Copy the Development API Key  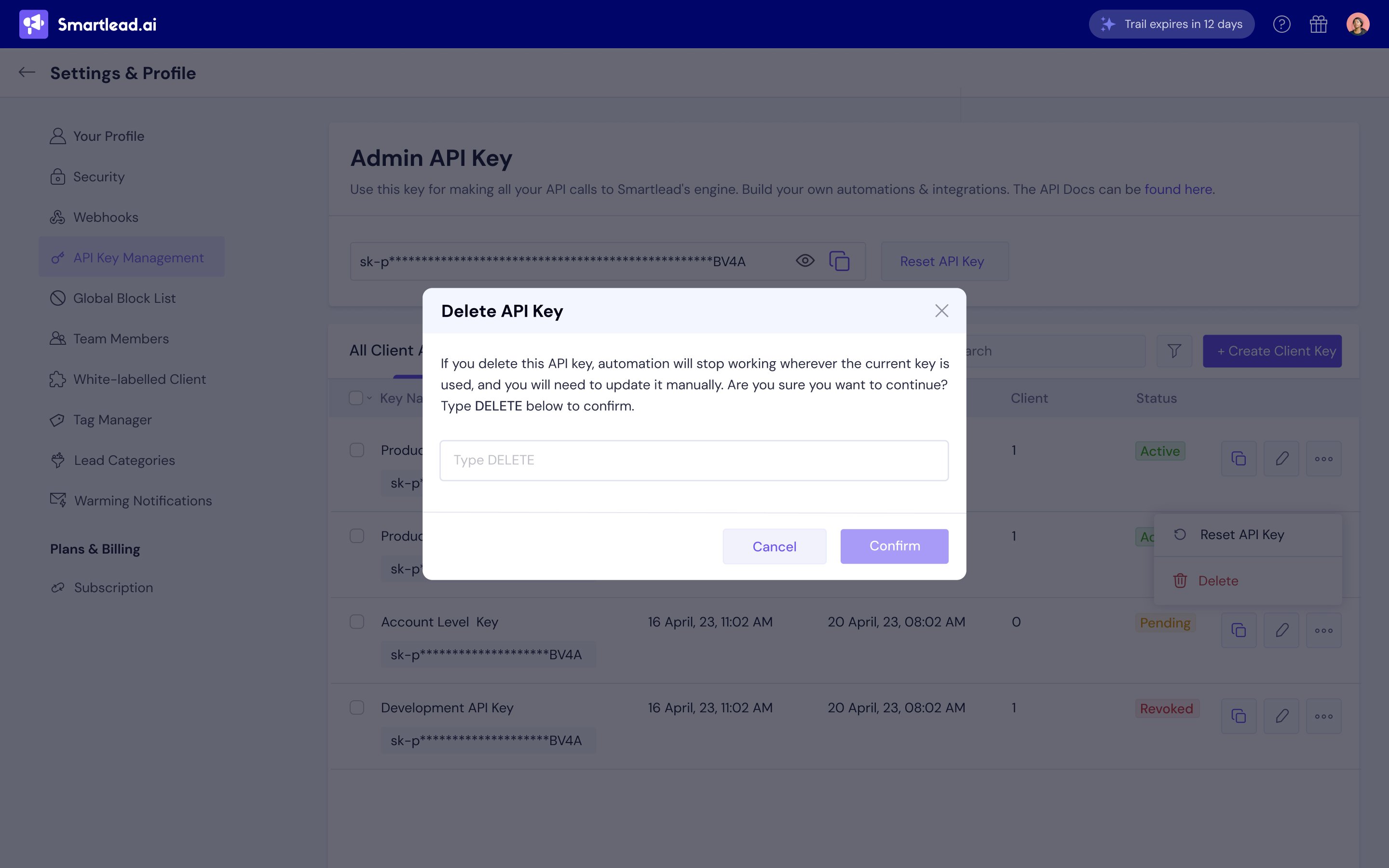(1239, 716)
